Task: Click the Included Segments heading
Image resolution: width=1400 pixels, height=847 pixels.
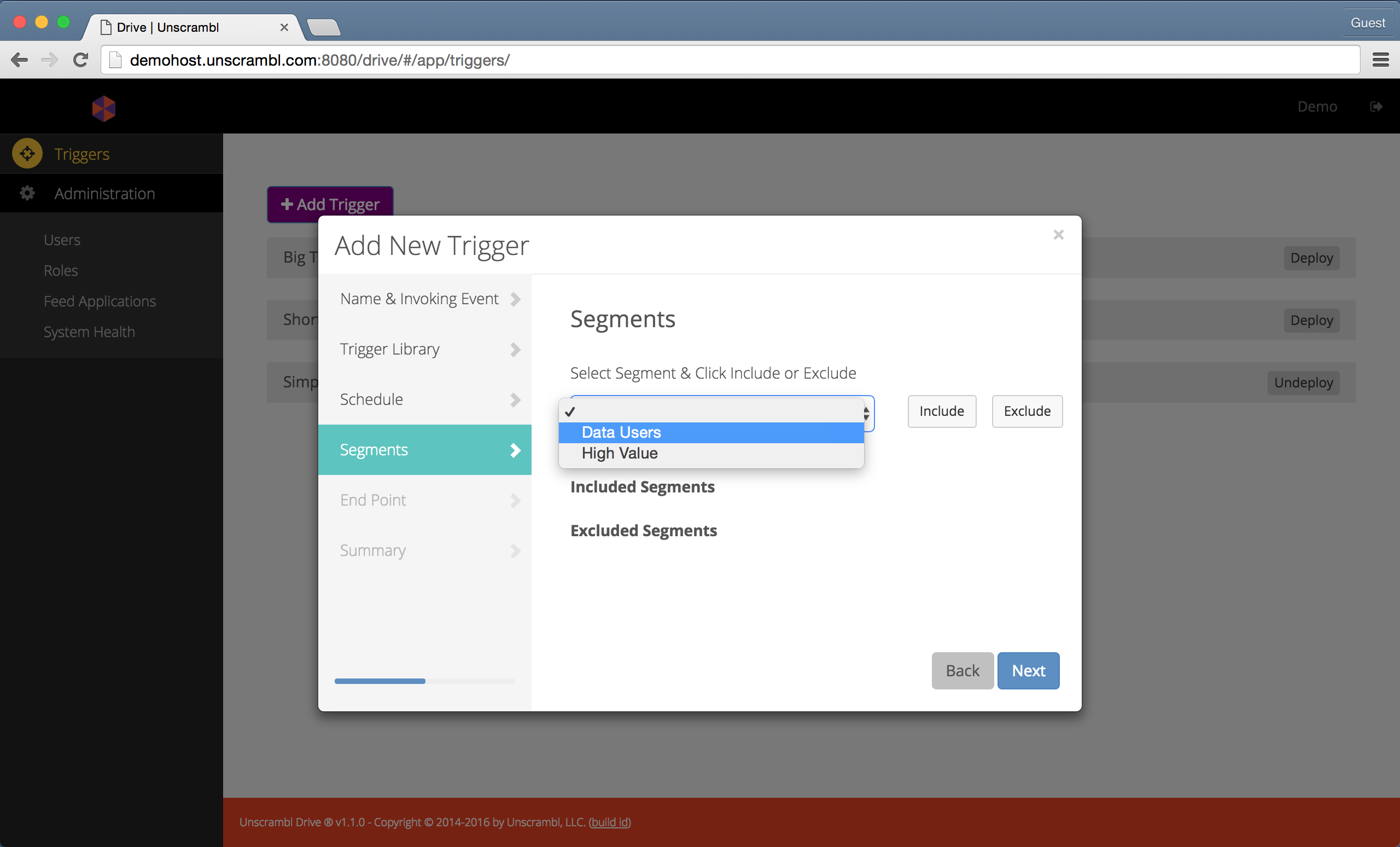Action: (x=642, y=487)
